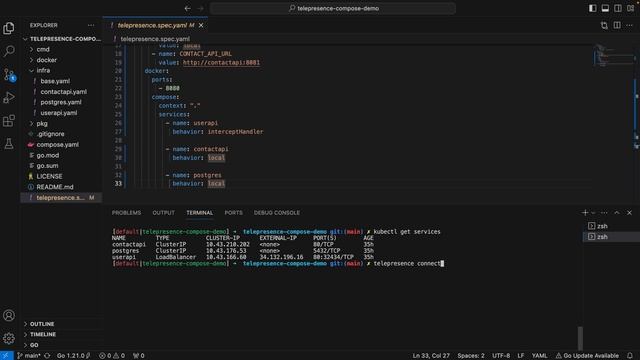The image size is (640, 360).
Task: Expand the GO section
Action: coord(61,345)
